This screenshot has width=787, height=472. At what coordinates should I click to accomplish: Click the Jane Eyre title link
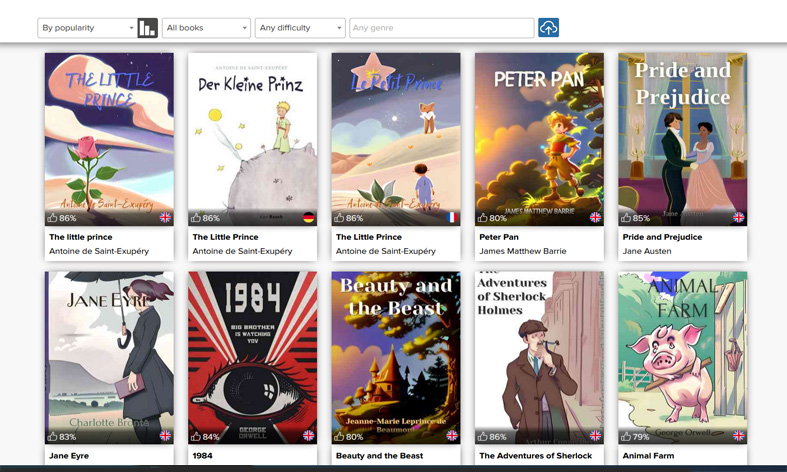pos(69,456)
